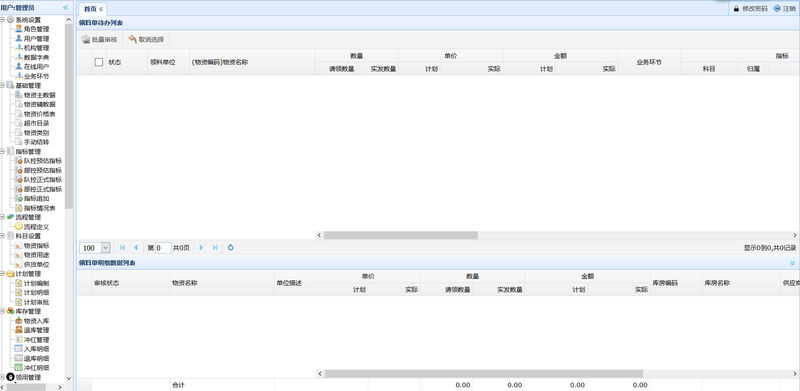This screenshot has width=800, height=391.
Task: Go to the next page
Action: pos(201,248)
